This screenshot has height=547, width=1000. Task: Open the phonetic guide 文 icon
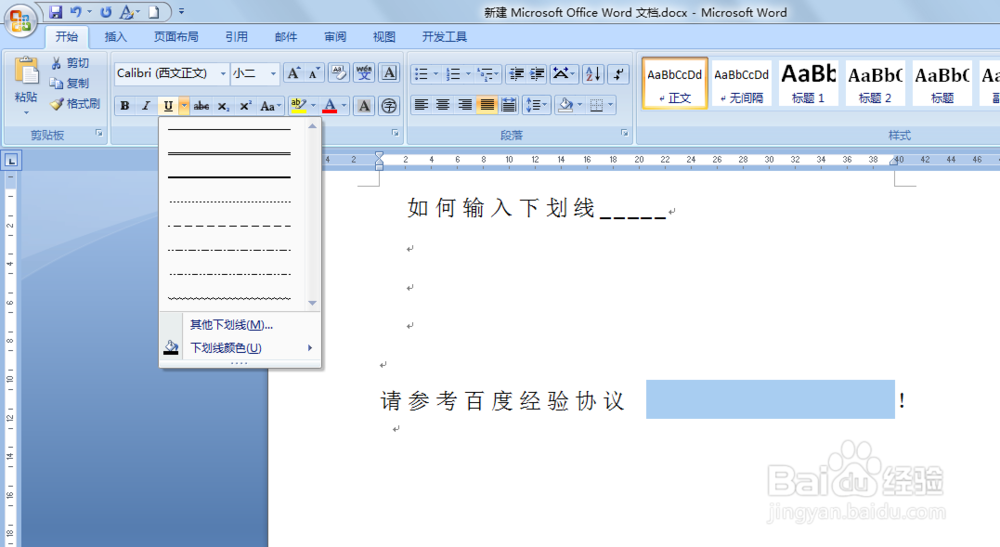(x=364, y=73)
